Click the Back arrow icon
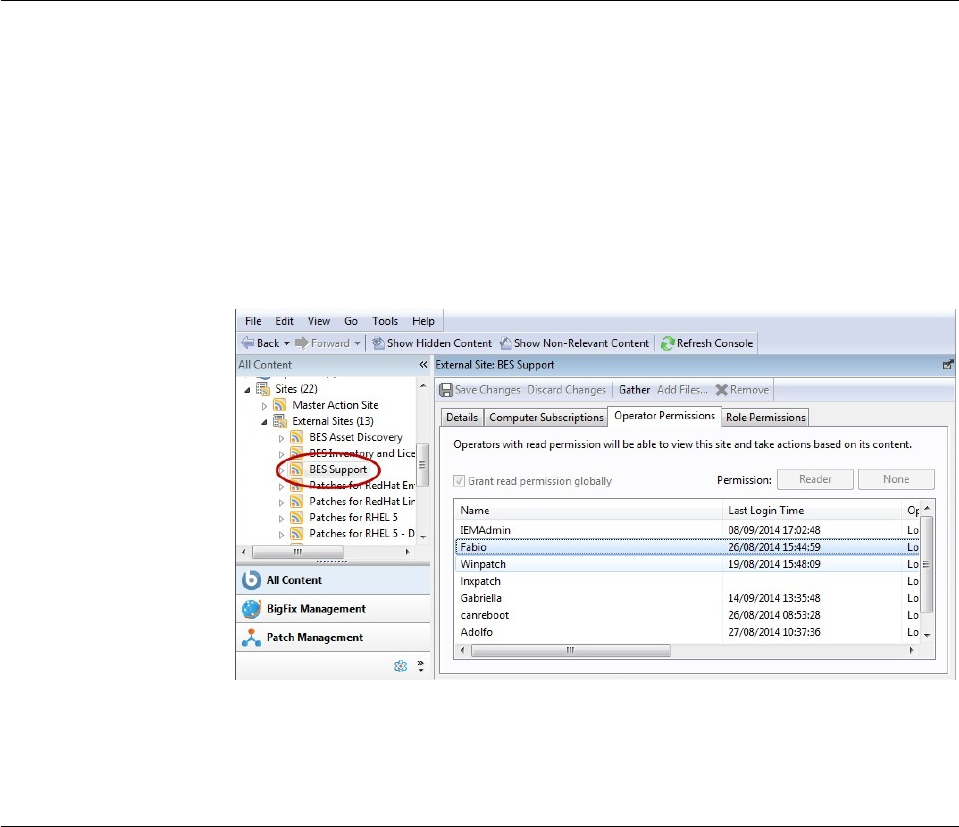This screenshot has height=827, width=959. point(248,343)
